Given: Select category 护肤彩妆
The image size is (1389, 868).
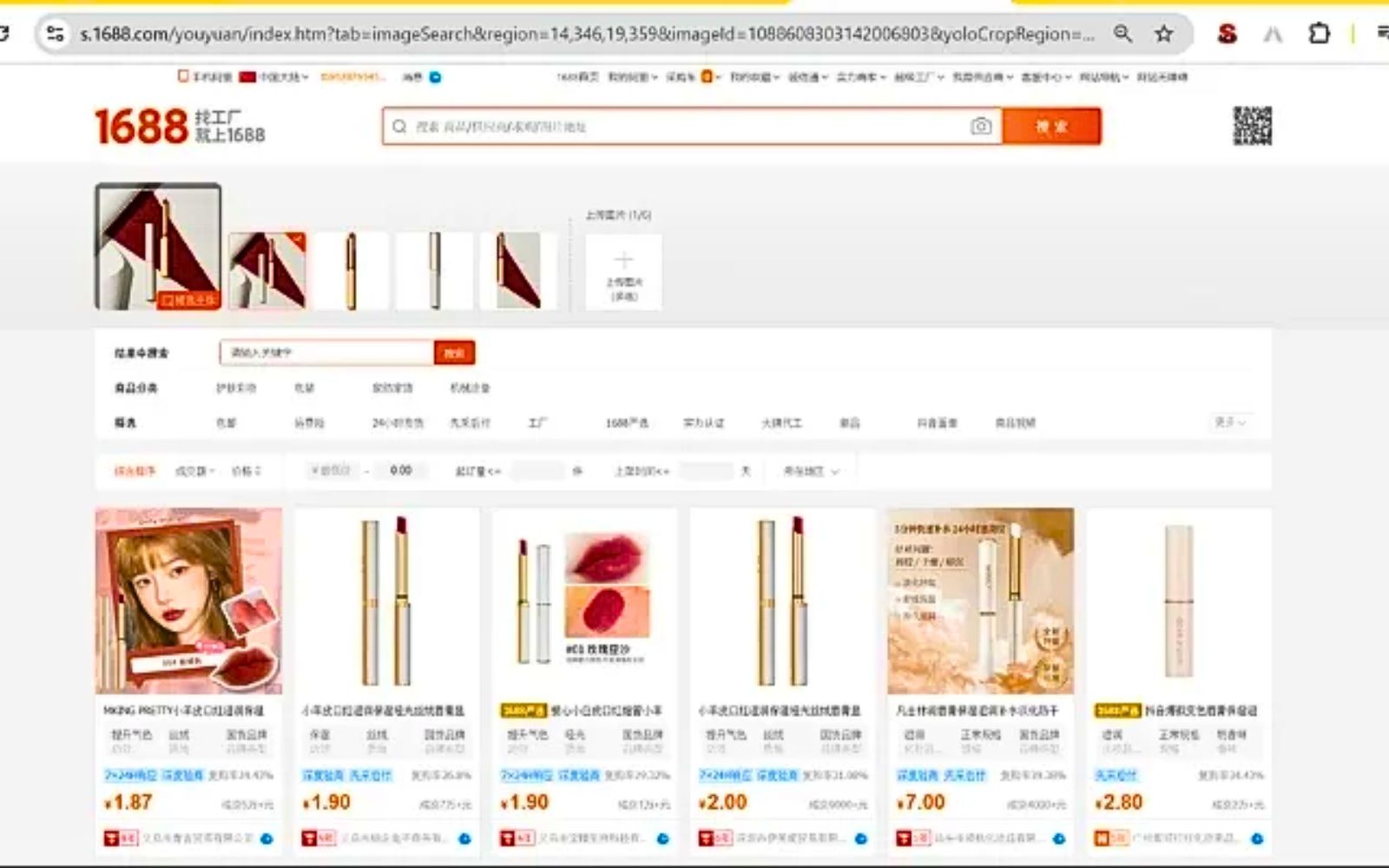Looking at the screenshot, I should point(236,388).
